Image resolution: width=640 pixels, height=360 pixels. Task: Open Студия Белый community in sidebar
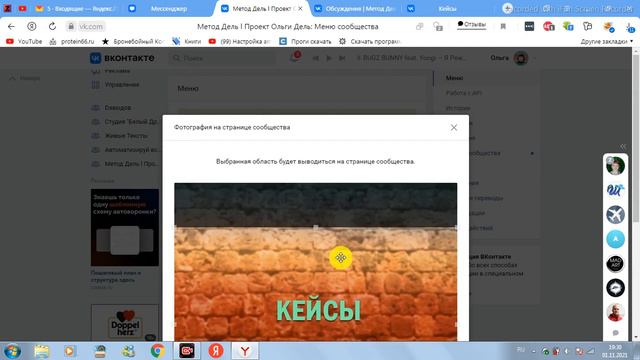pos(126,122)
